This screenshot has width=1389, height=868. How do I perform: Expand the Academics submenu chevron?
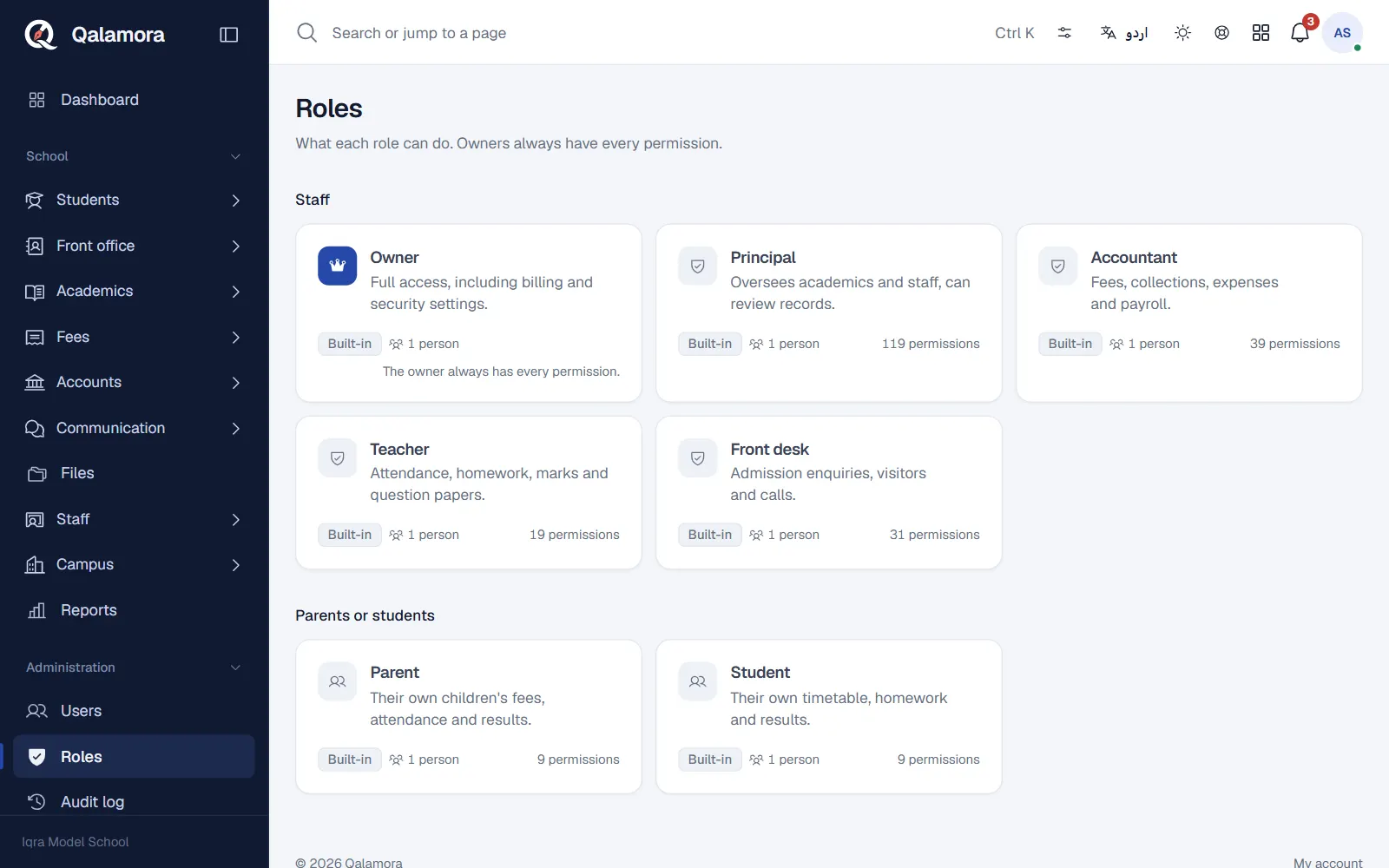click(236, 292)
